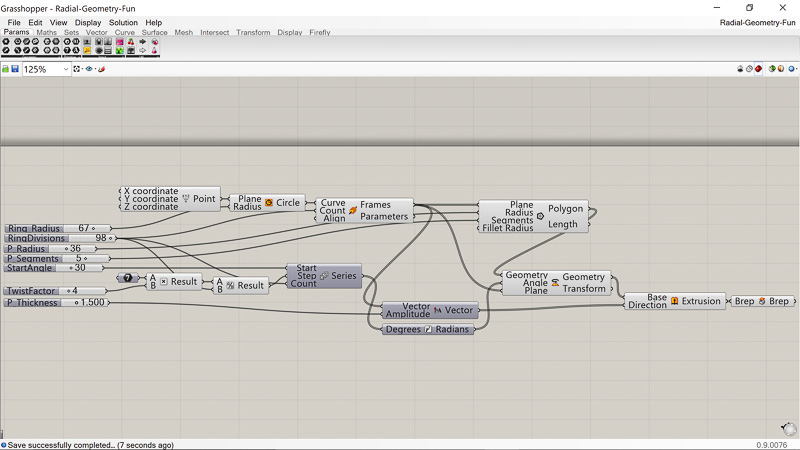800x450 pixels.
Task: Click the solid black right-arrow icon
Action: (x=143, y=42)
